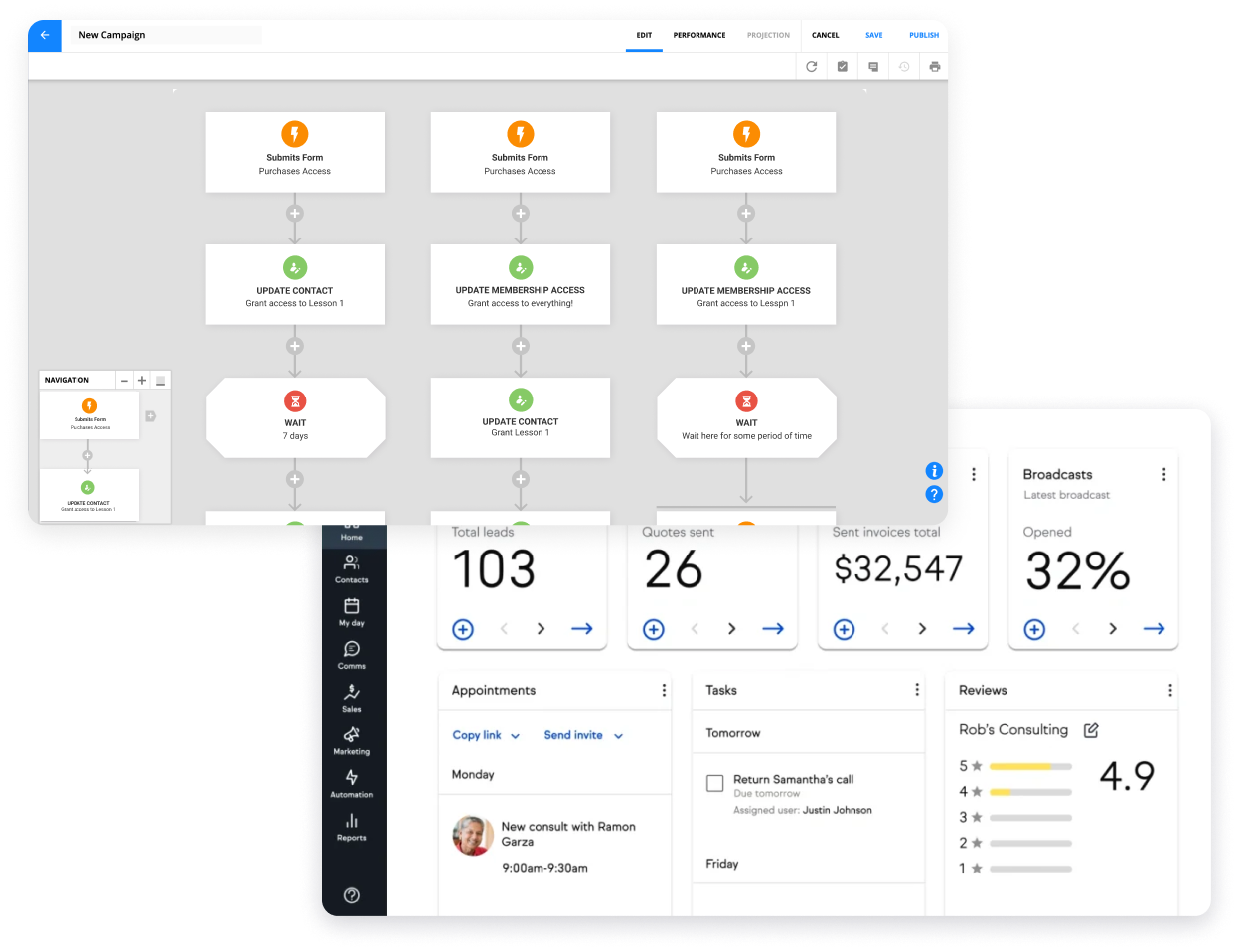Expand the Copy link dropdown
The width and height of the screenshot is (1239, 952).
[485, 735]
